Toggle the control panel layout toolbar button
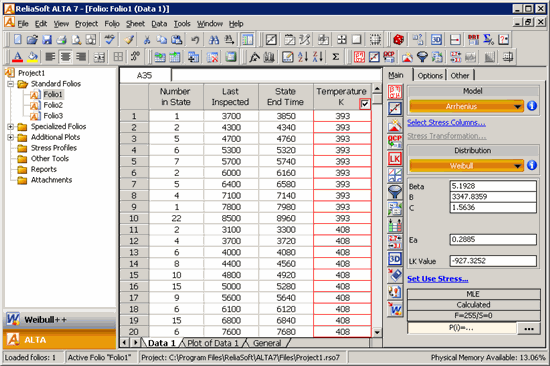 tap(247, 39)
